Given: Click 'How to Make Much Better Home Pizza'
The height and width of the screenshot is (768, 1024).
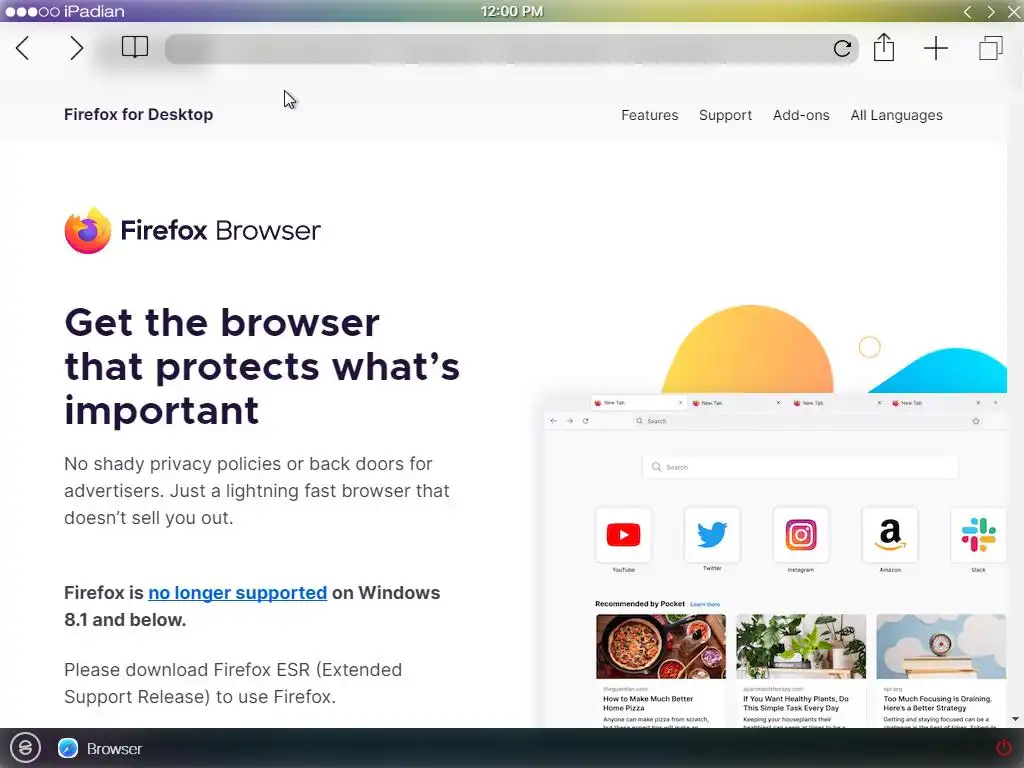Looking at the screenshot, I should tap(648, 703).
